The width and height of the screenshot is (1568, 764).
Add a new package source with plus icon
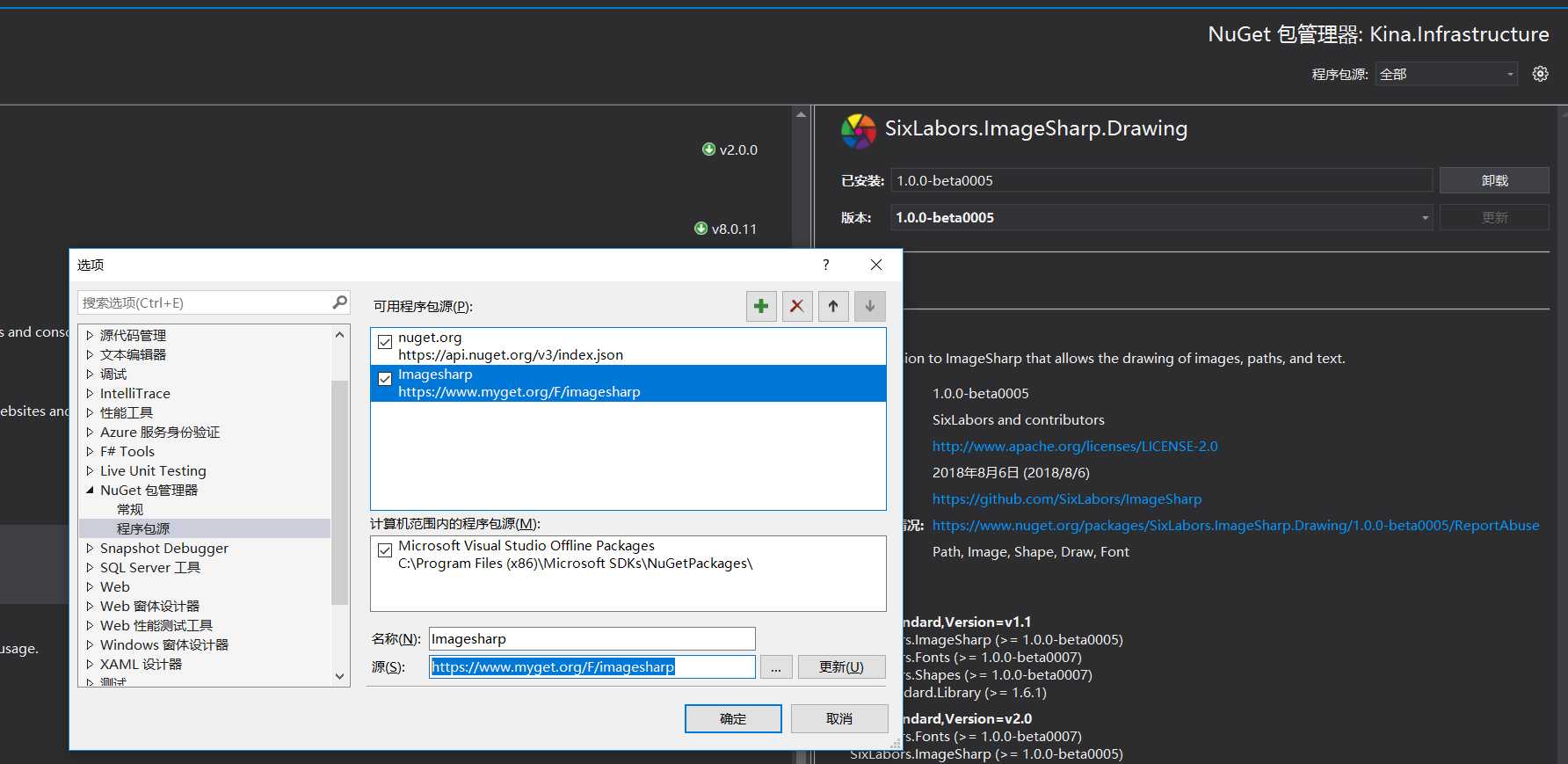[x=761, y=306]
